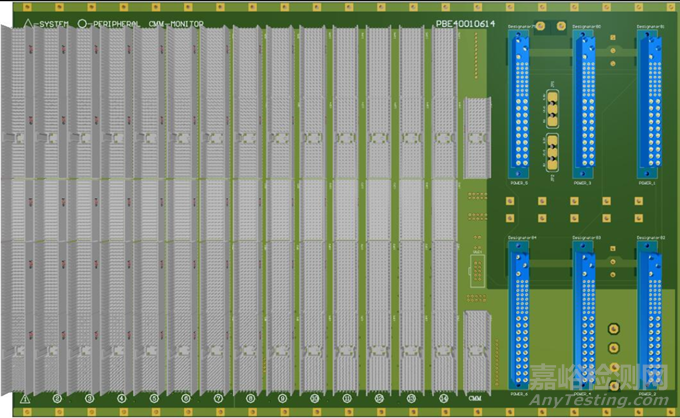Click the POWER_3 blue connector
680x418 pixels.
(x=584, y=103)
